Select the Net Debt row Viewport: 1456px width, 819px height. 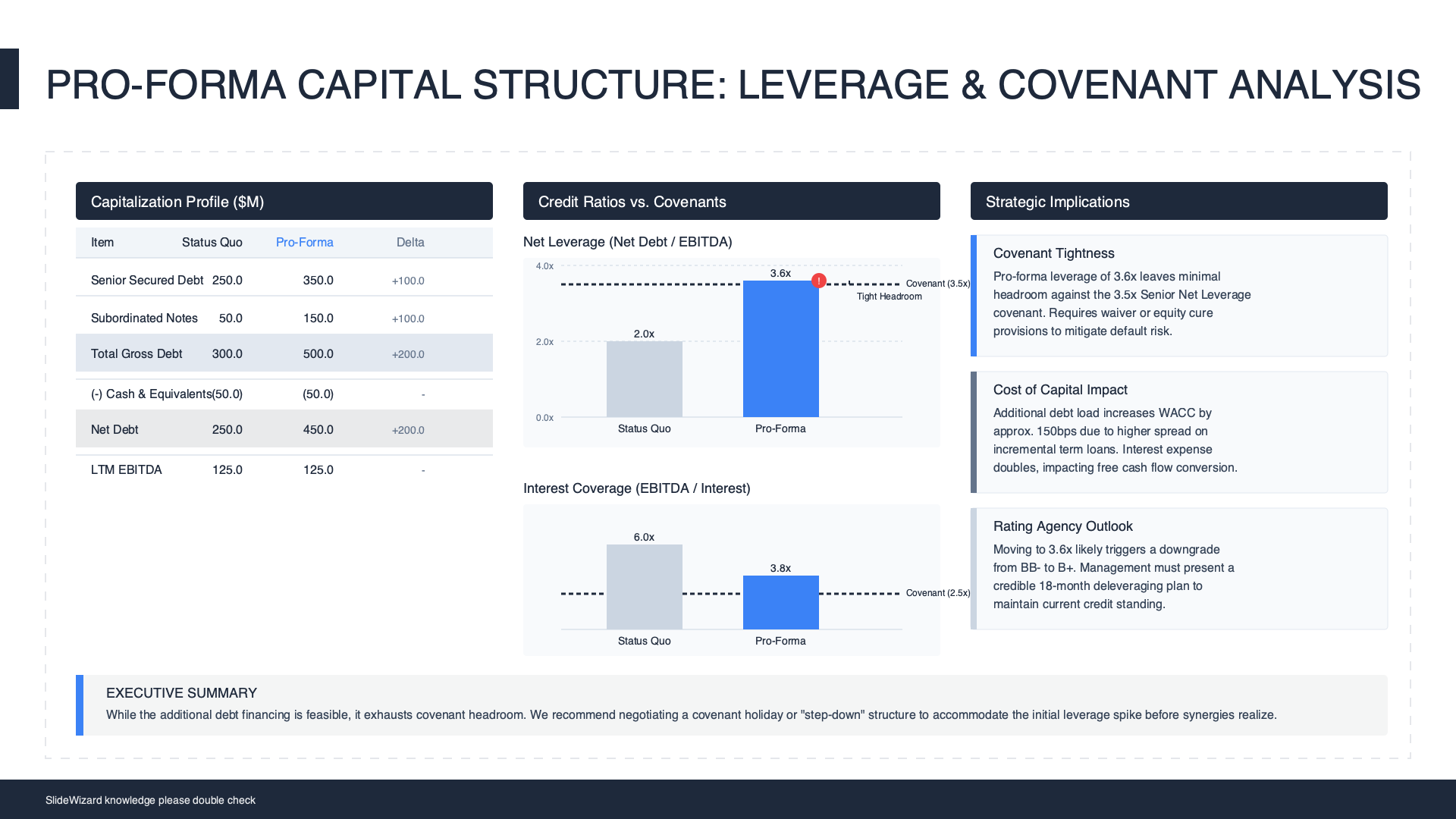pyautogui.click(x=284, y=429)
